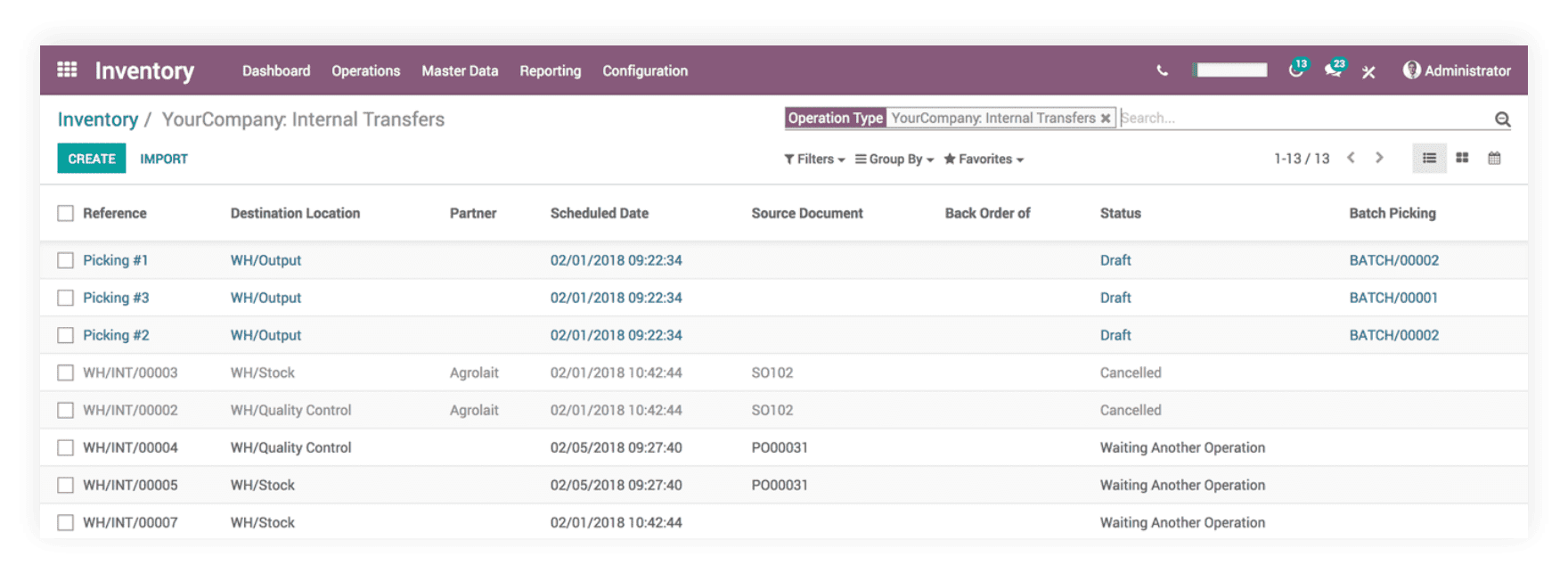Click WH/Quality Control in WH/INT/00004 row
The width and height of the screenshot is (1568, 573).
click(x=290, y=447)
